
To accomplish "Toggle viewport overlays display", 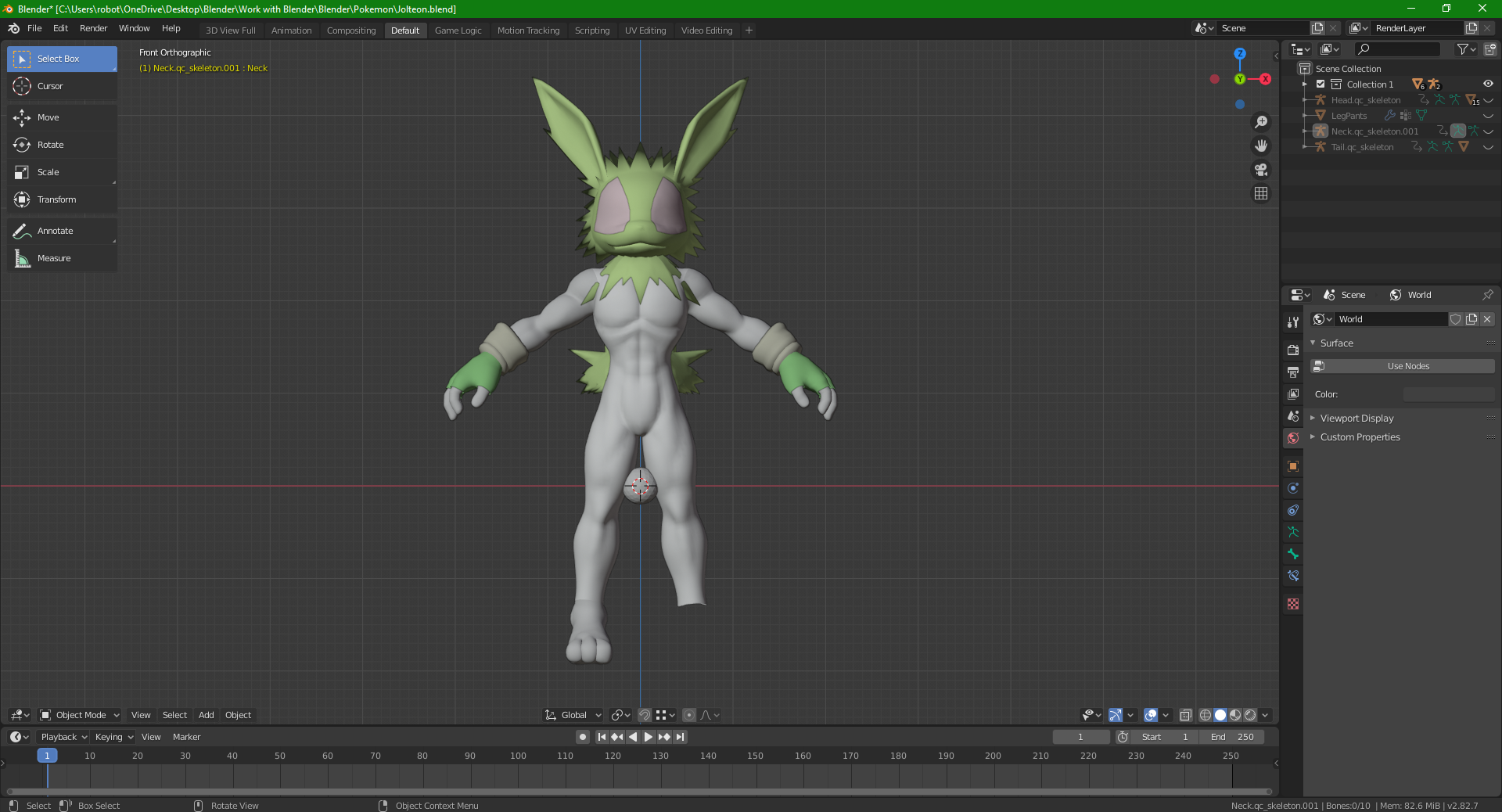I will tap(1151, 715).
